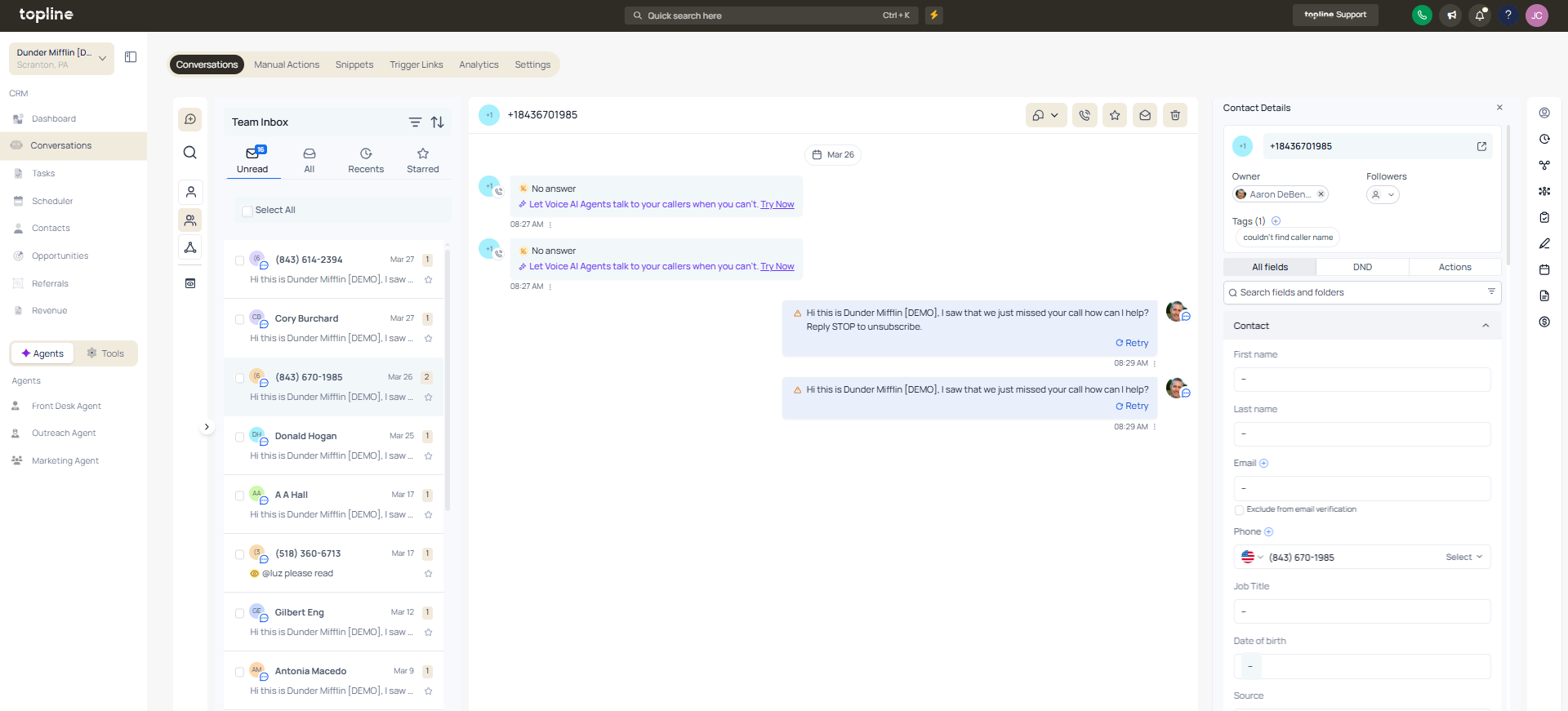Star the Donald Hogan conversation

tap(429, 455)
